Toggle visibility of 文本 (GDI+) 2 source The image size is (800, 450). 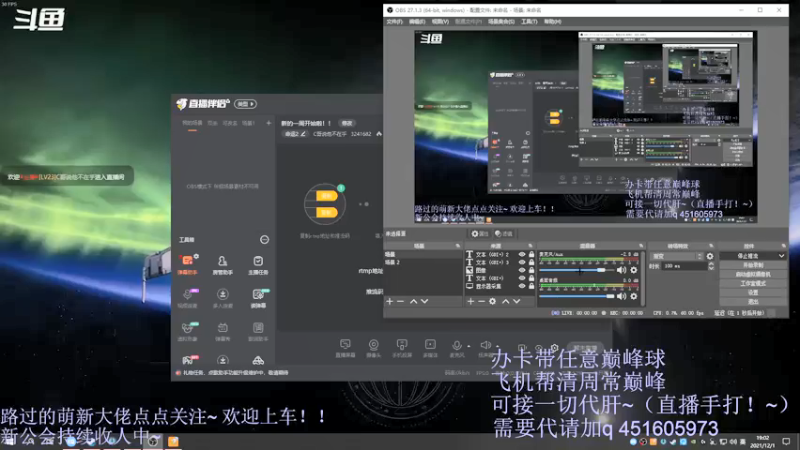pyautogui.click(x=522, y=254)
